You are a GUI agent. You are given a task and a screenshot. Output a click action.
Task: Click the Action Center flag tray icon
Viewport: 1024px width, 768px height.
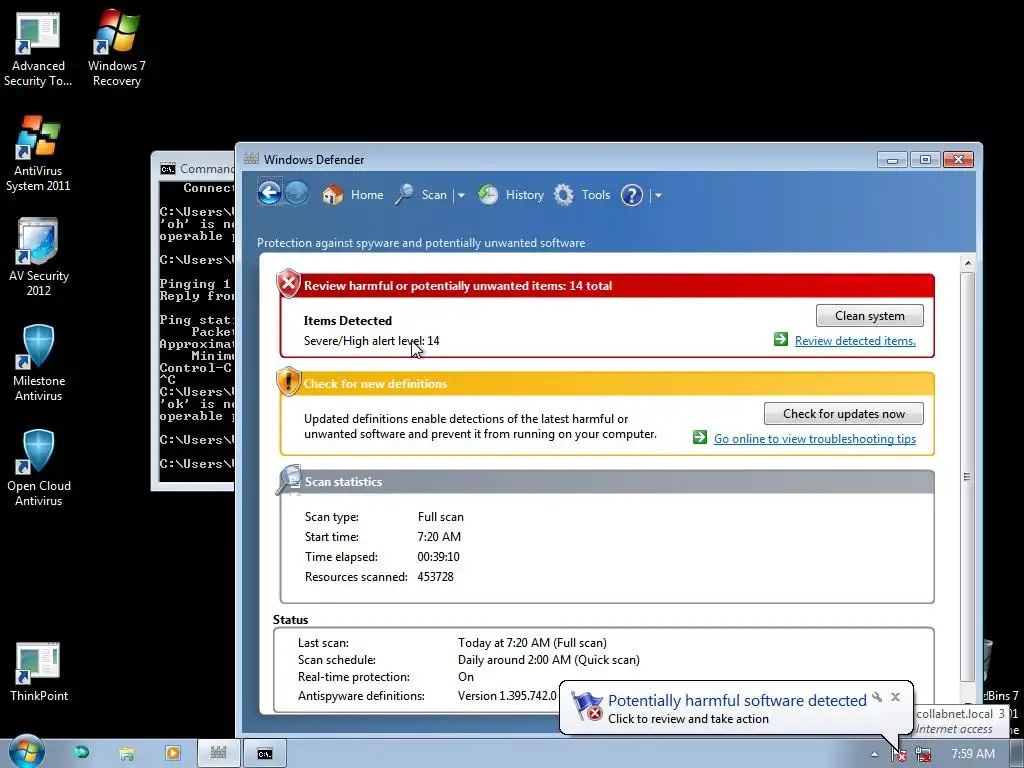tap(899, 754)
